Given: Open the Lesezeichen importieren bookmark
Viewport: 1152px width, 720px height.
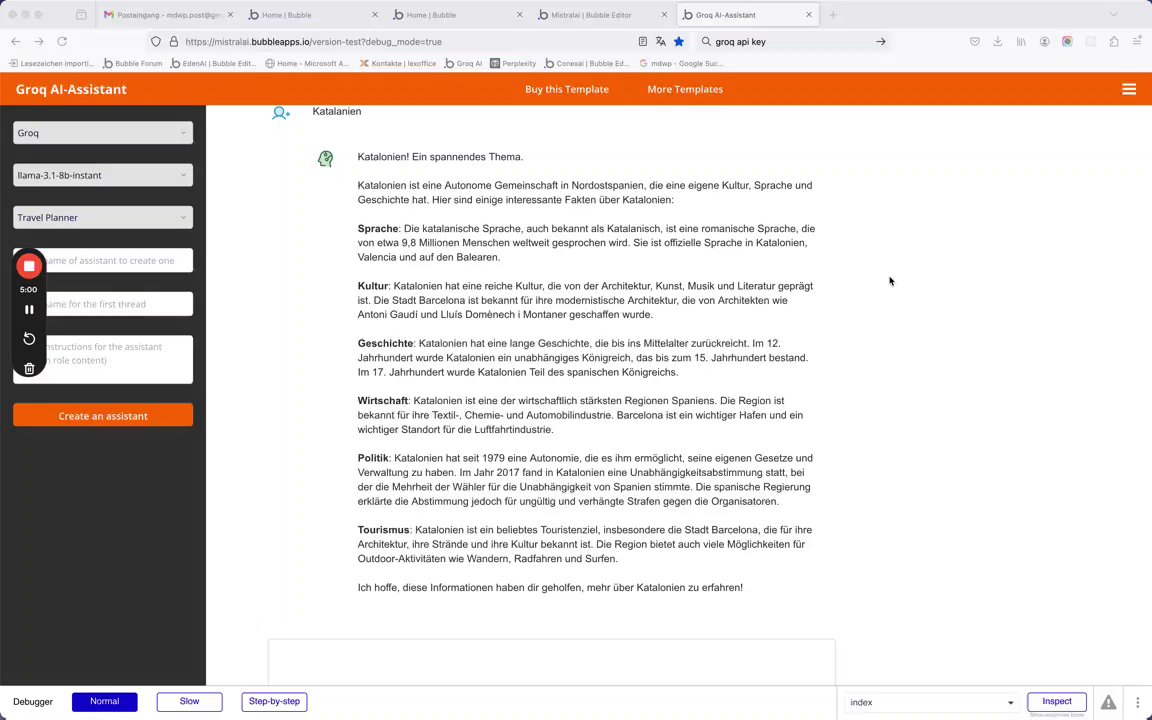Looking at the screenshot, I should (51, 63).
